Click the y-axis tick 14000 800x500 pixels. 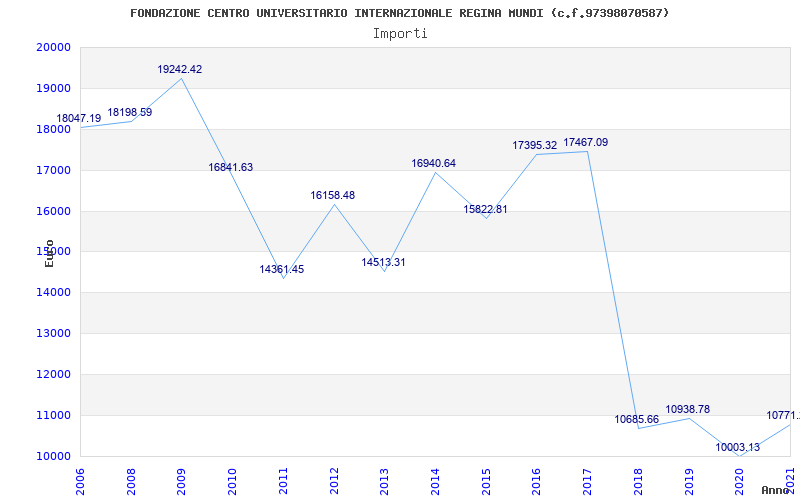[x=53, y=292]
